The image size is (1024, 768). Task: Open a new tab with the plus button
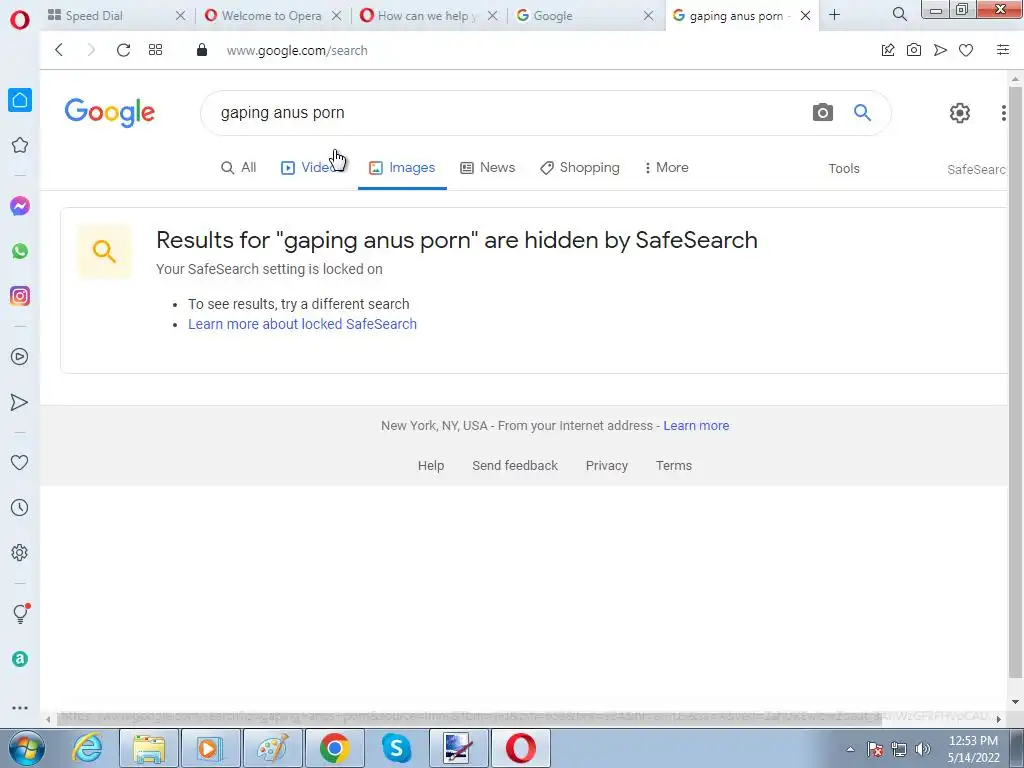834,14
